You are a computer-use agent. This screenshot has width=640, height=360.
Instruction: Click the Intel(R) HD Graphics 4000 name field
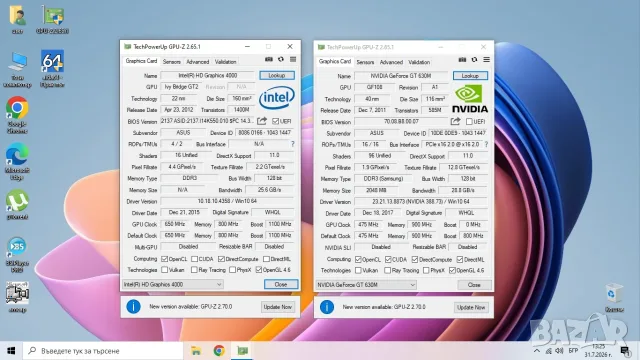coord(207,76)
